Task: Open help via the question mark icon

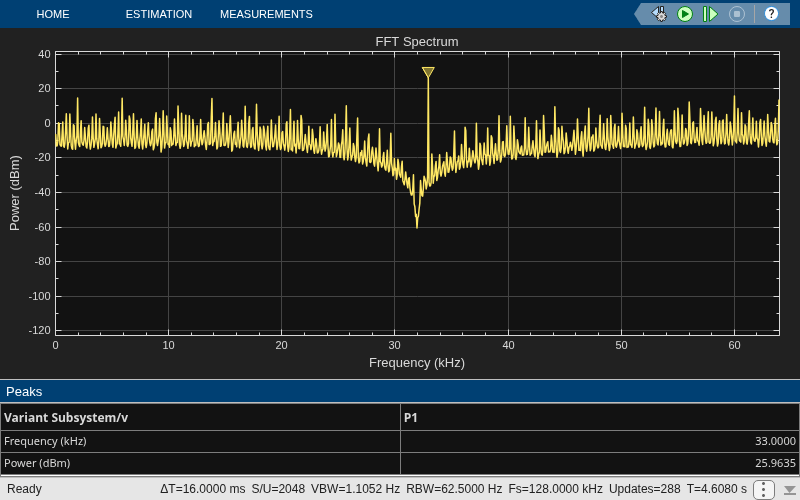Action: point(771,14)
